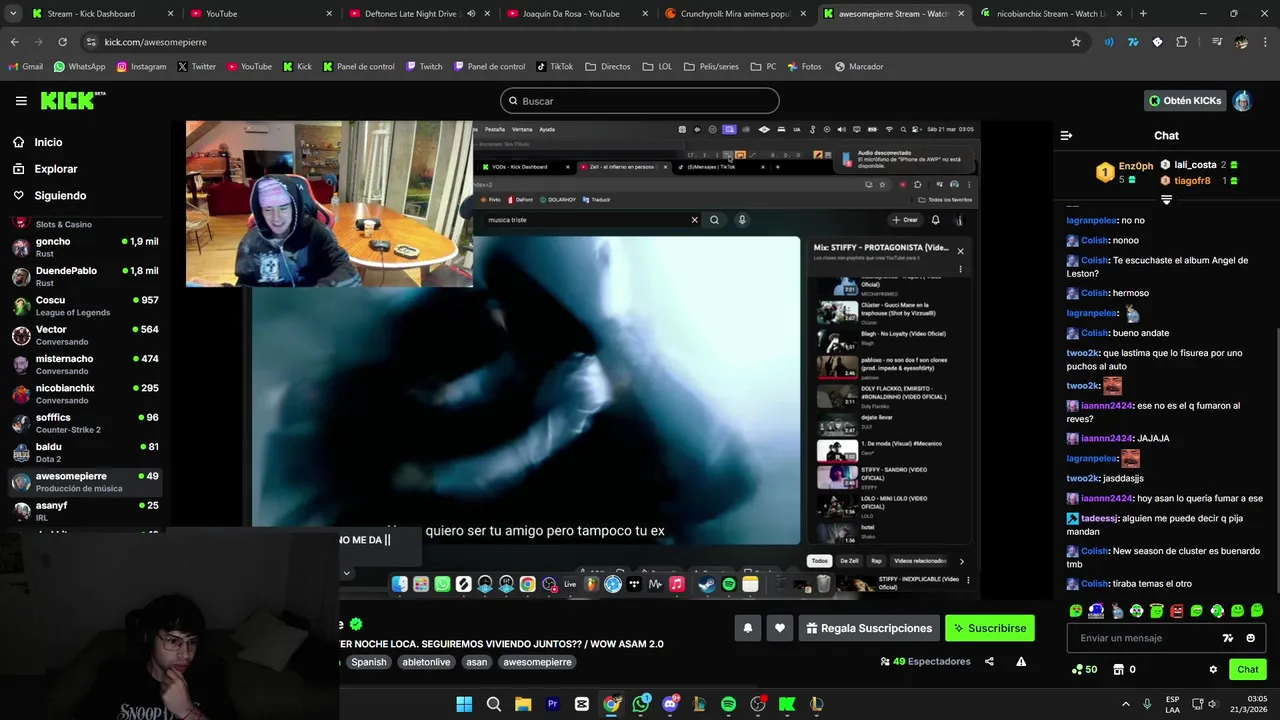Open Spotify from the Windows taskbar
Screen dimensions: 1280x720
pyautogui.click(x=728, y=704)
